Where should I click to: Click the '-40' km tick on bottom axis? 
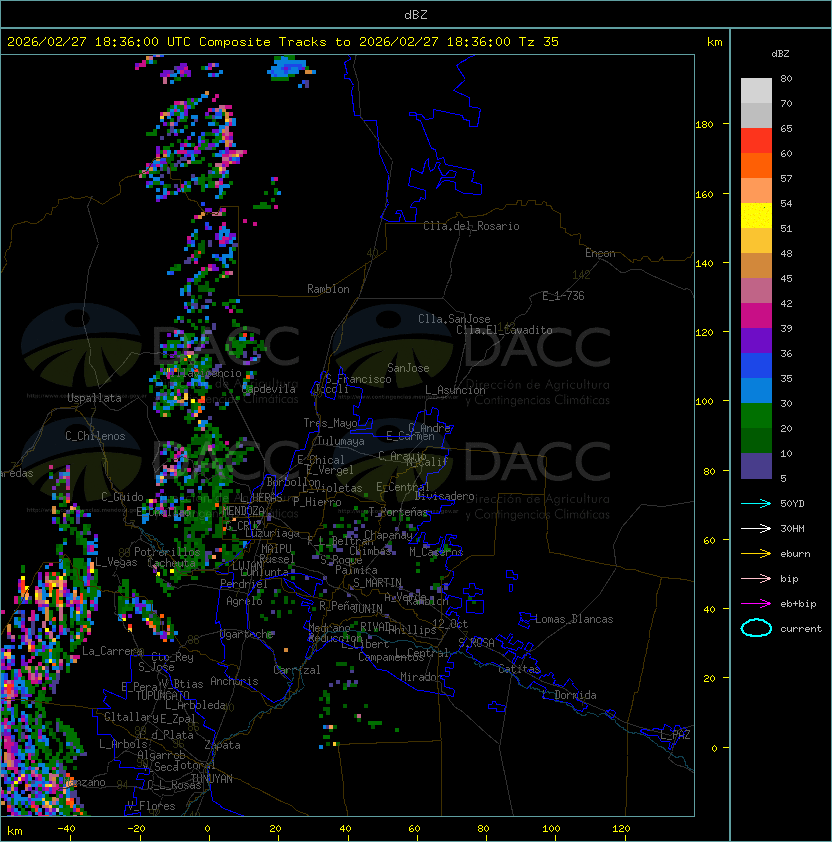[67, 828]
